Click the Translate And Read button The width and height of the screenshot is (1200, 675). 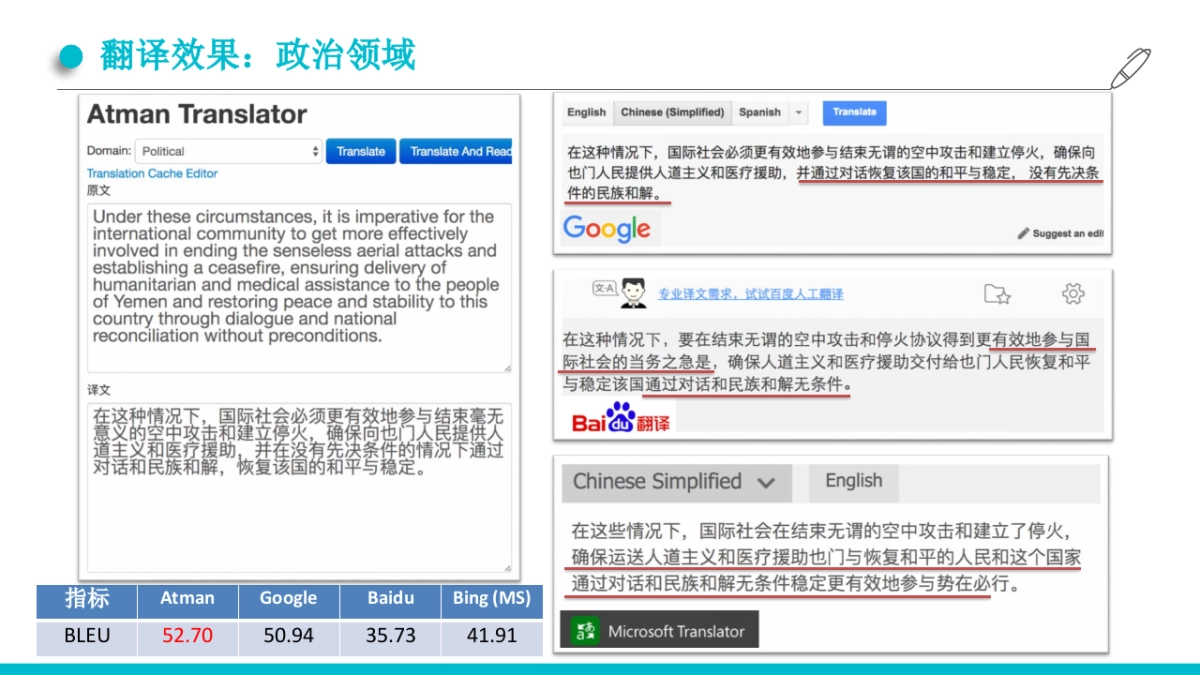(457, 151)
